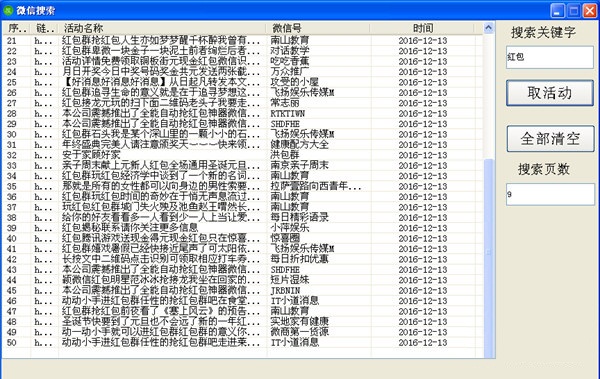
Task: Select row 27 by 常志丽
Action: [x=243, y=103]
